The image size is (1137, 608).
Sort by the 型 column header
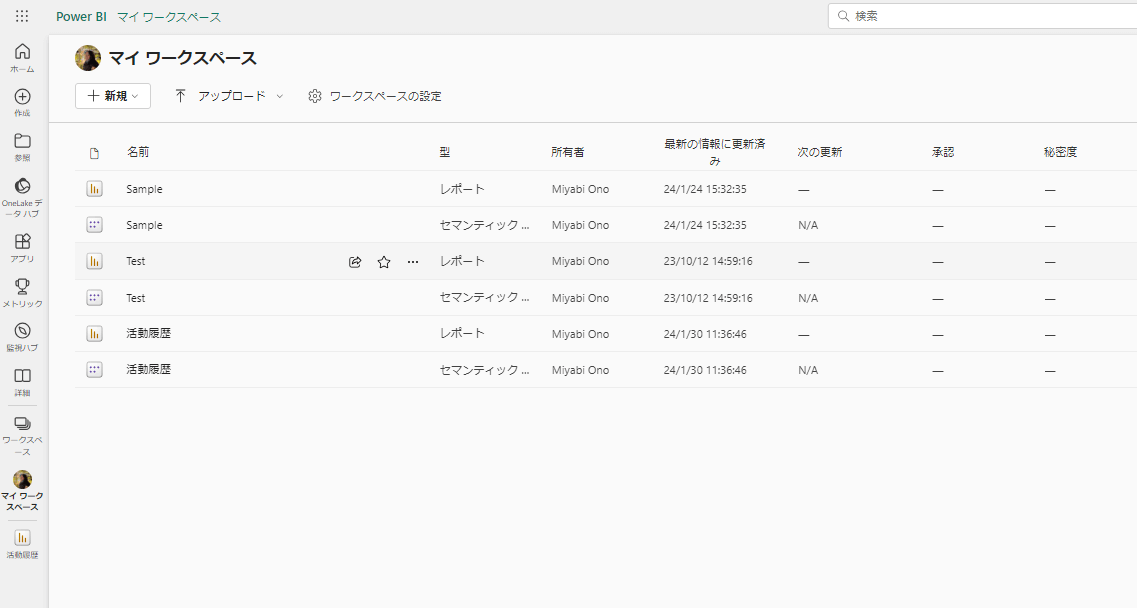pos(445,152)
